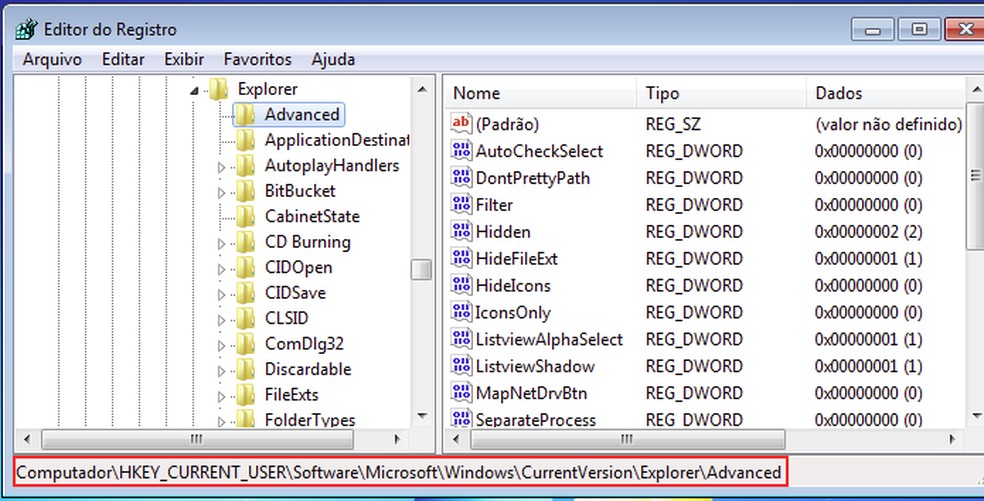Select the FolderTypes key label
The image size is (984, 501).
click(310, 420)
